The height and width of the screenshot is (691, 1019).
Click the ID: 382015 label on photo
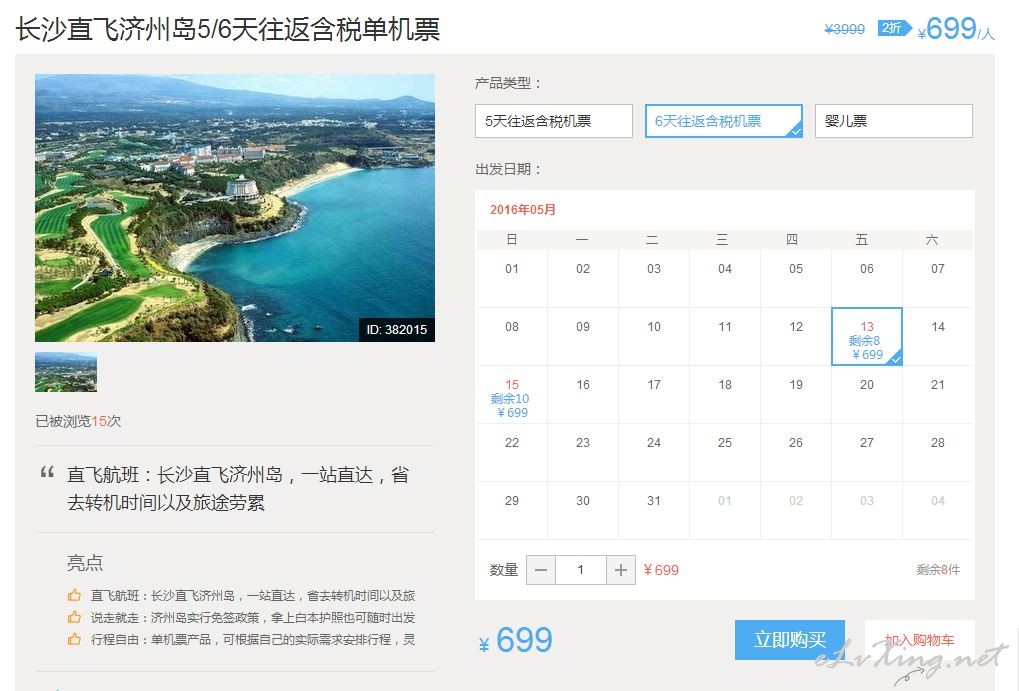point(396,330)
